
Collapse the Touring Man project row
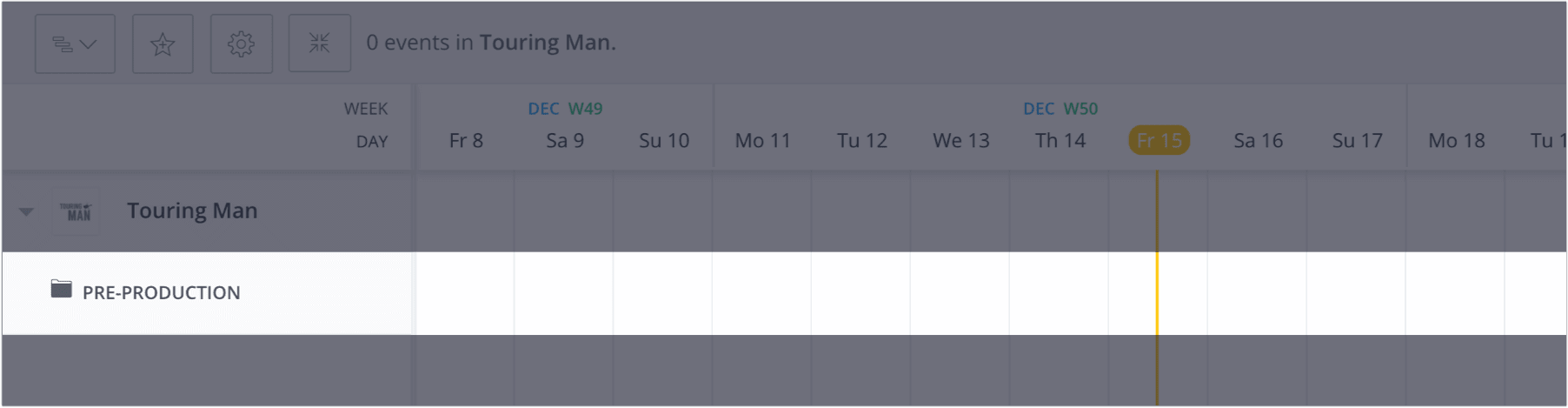coord(26,211)
